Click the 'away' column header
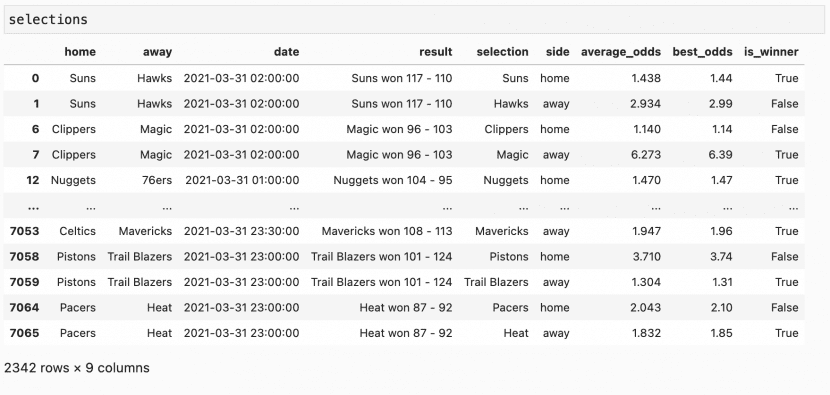Screen dimensions: 830x395 (x=157, y=52)
